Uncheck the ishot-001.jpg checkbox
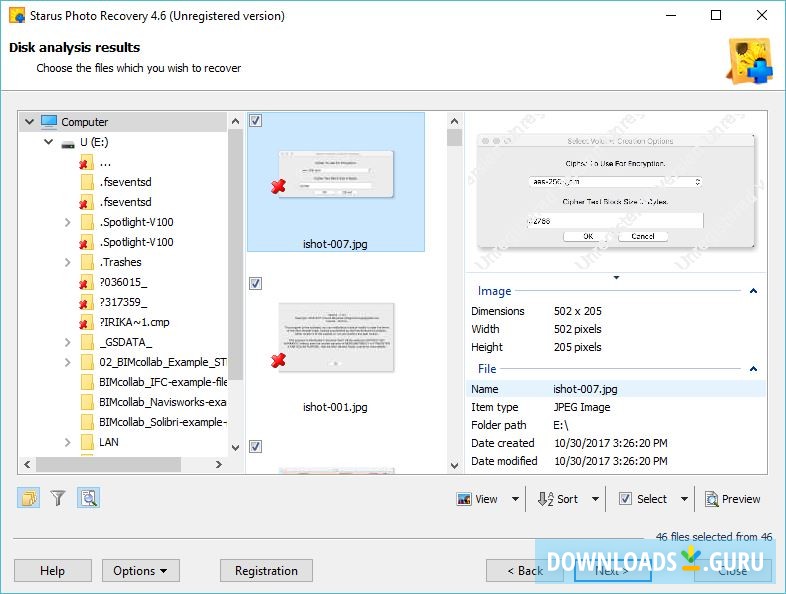The width and height of the screenshot is (786, 594). tap(255, 284)
